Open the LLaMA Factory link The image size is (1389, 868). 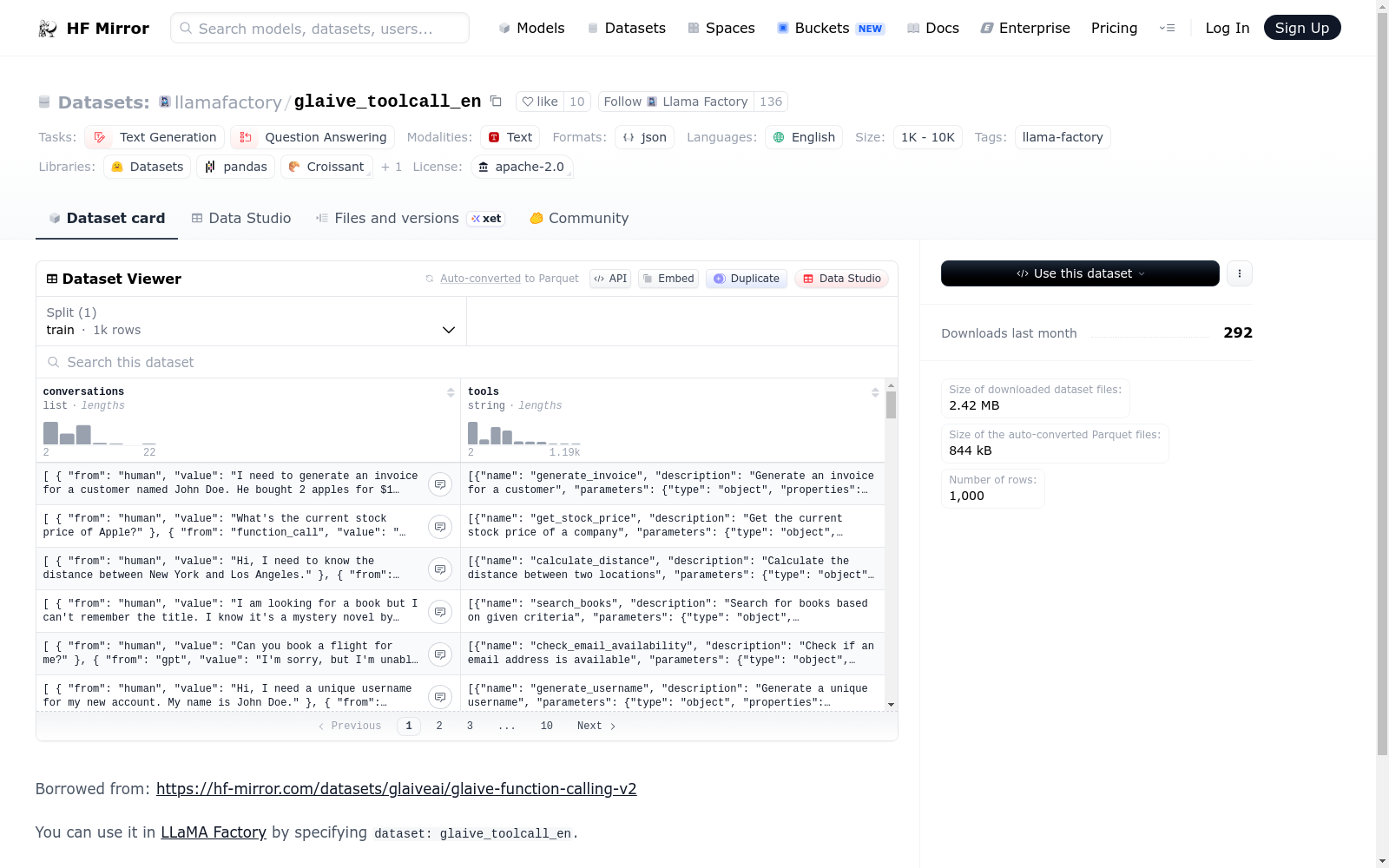(214, 832)
